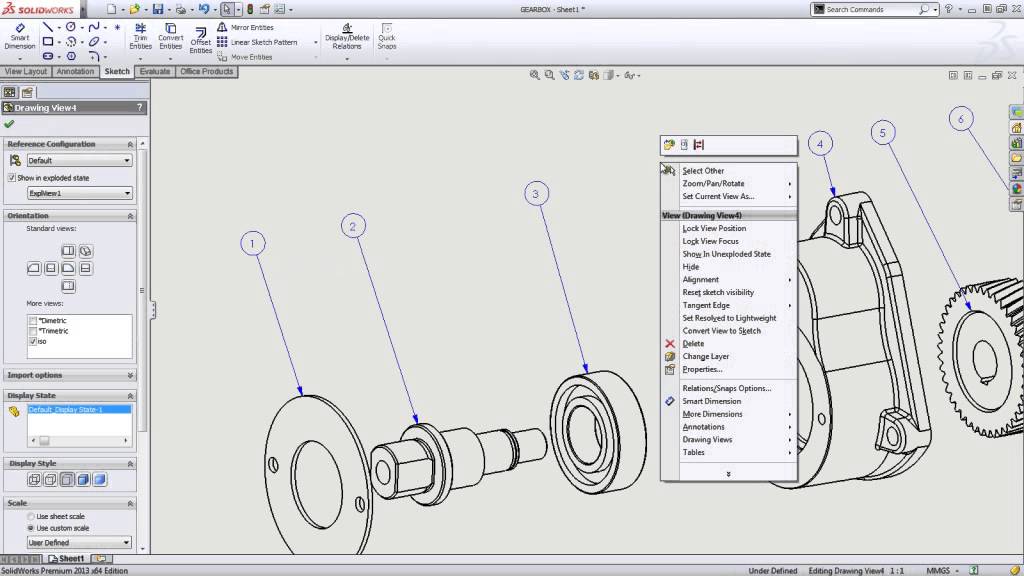Confirm Drawing View4 with green checkmark
The height and width of the screenshot is (576, 1024).
pyautogui.click(x=9, y=124)
